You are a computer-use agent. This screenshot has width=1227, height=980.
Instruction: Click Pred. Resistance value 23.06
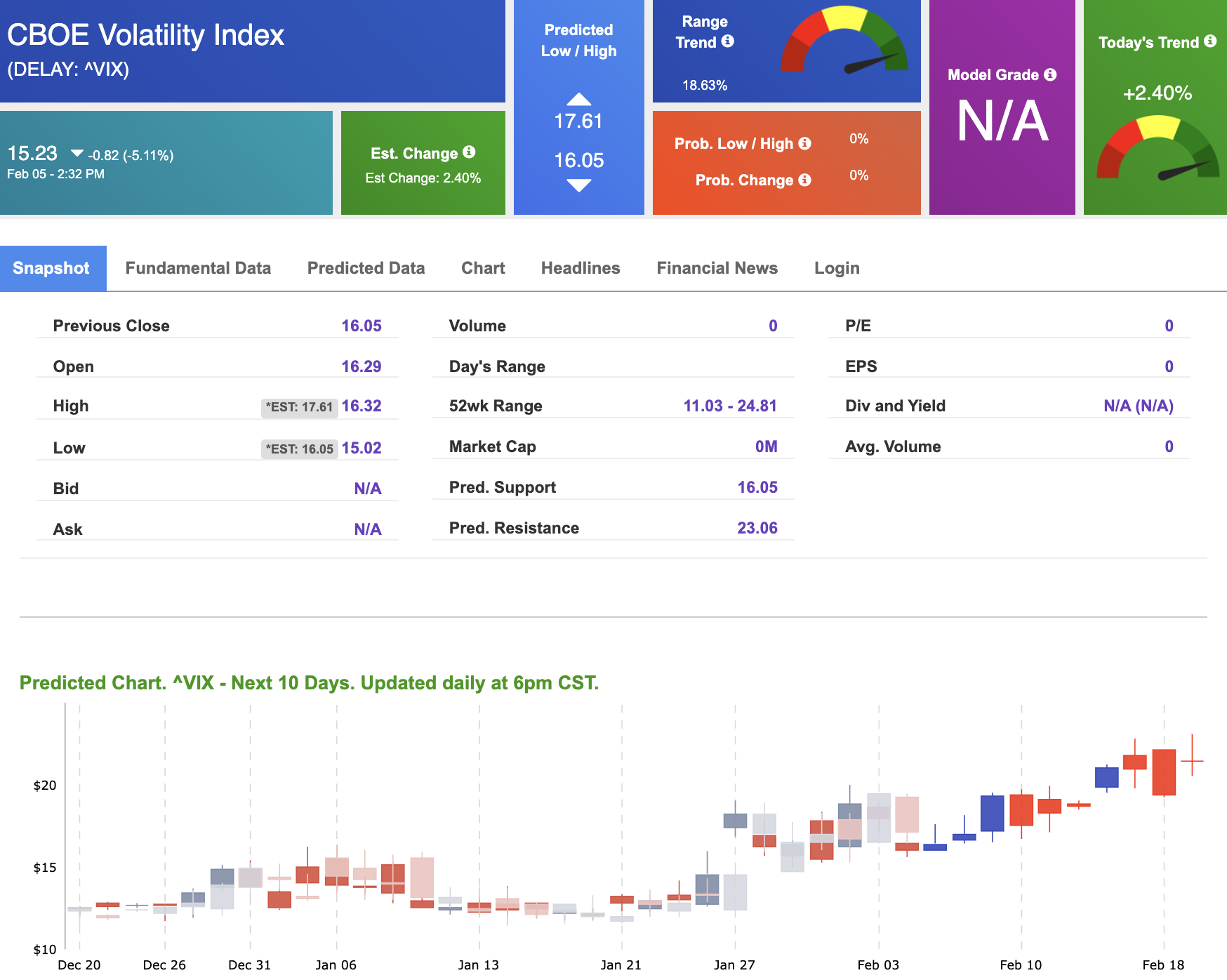[x=757, y=528]
